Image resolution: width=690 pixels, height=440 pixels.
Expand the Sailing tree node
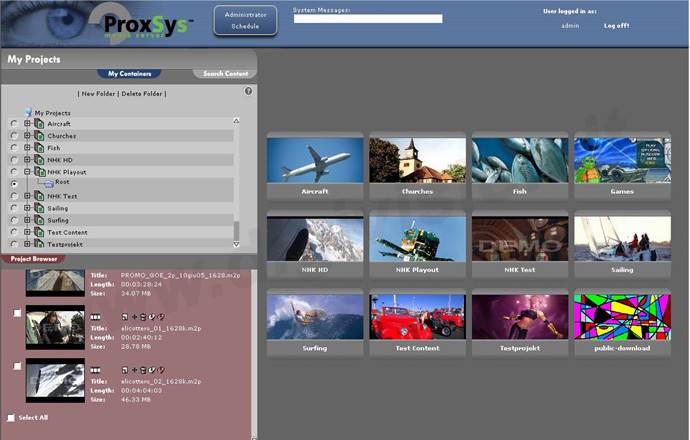point(27,208)
